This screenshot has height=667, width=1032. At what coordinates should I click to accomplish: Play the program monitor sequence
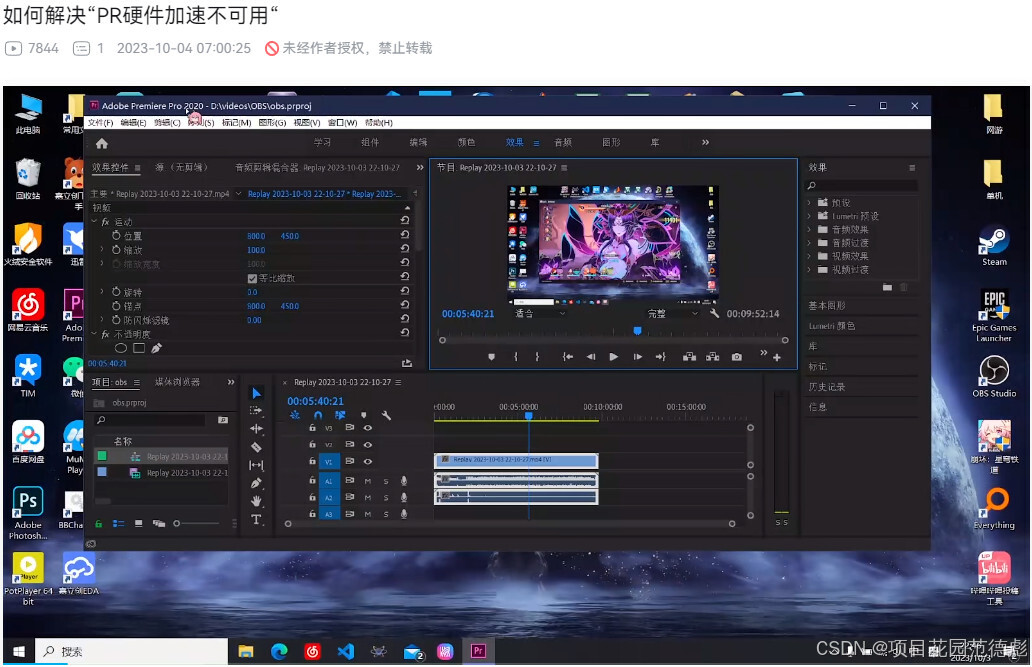tap(613, 357)
